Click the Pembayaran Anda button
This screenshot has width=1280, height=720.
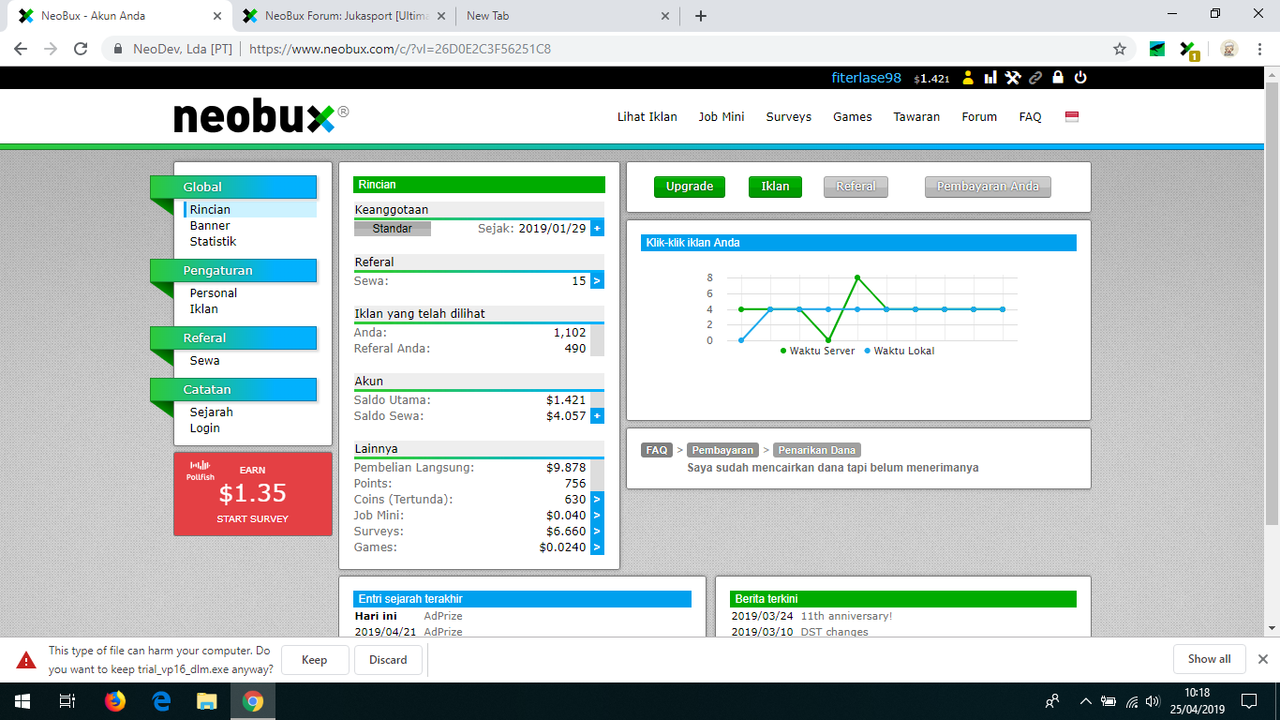coord(987,186)
